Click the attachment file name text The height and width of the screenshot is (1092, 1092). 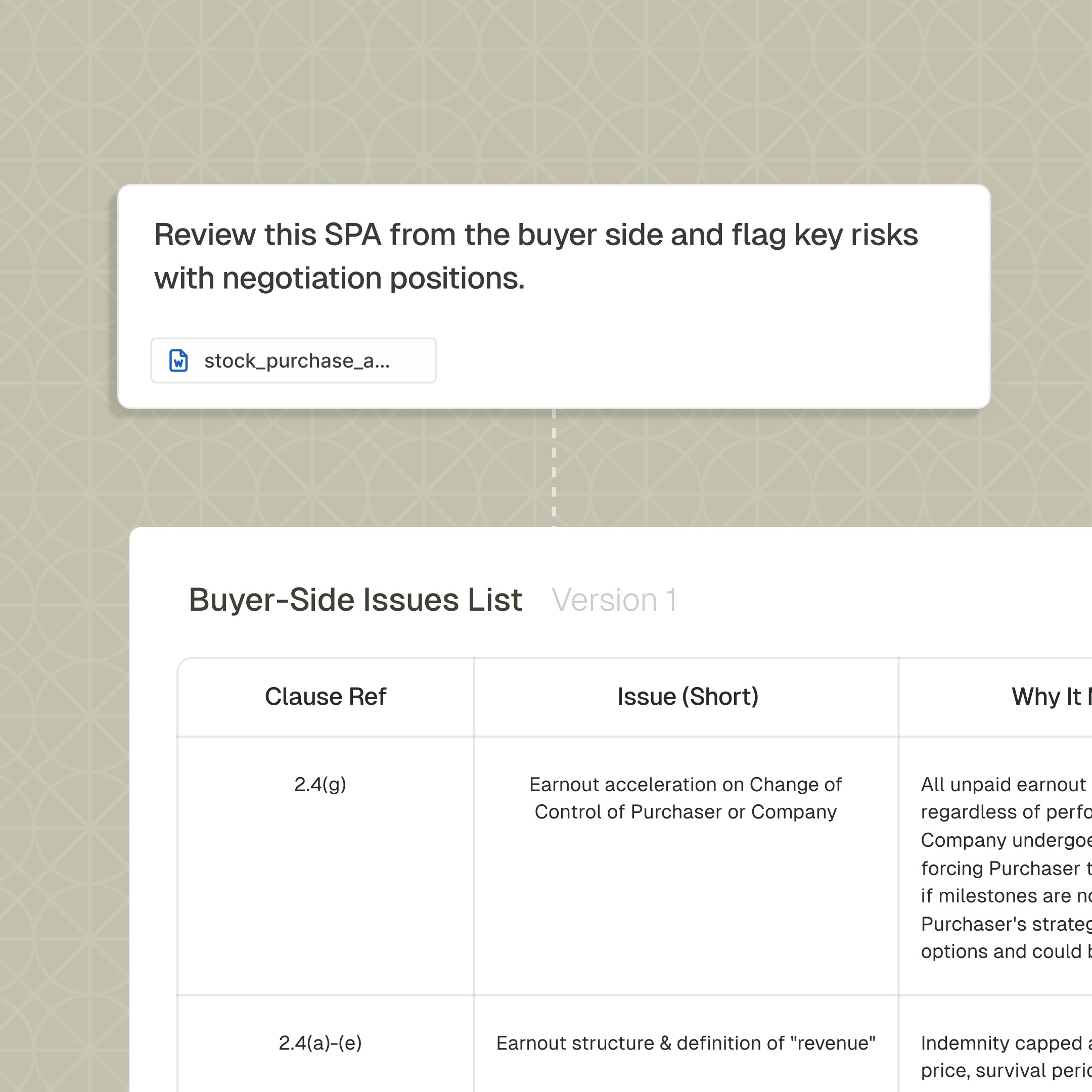(x=297, y=360)
